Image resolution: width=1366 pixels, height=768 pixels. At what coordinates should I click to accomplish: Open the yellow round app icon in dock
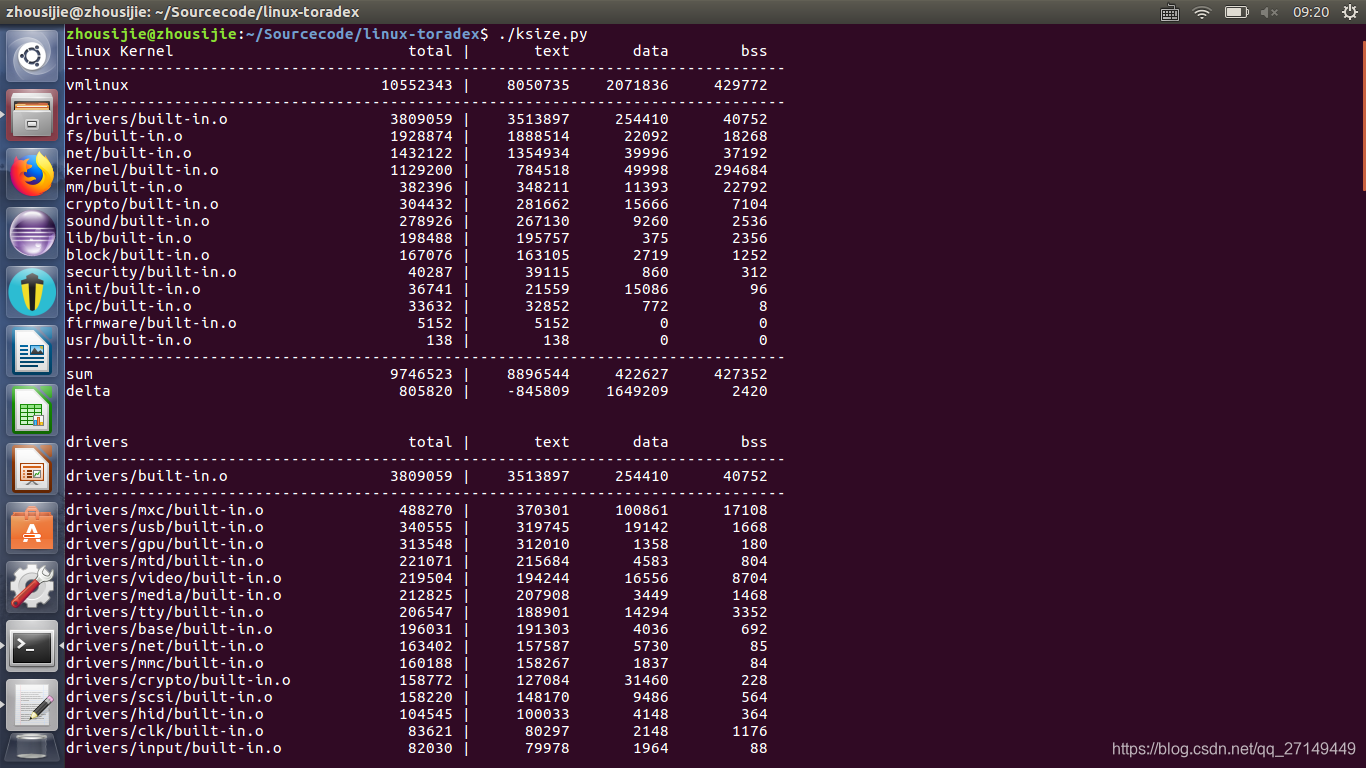33,292
